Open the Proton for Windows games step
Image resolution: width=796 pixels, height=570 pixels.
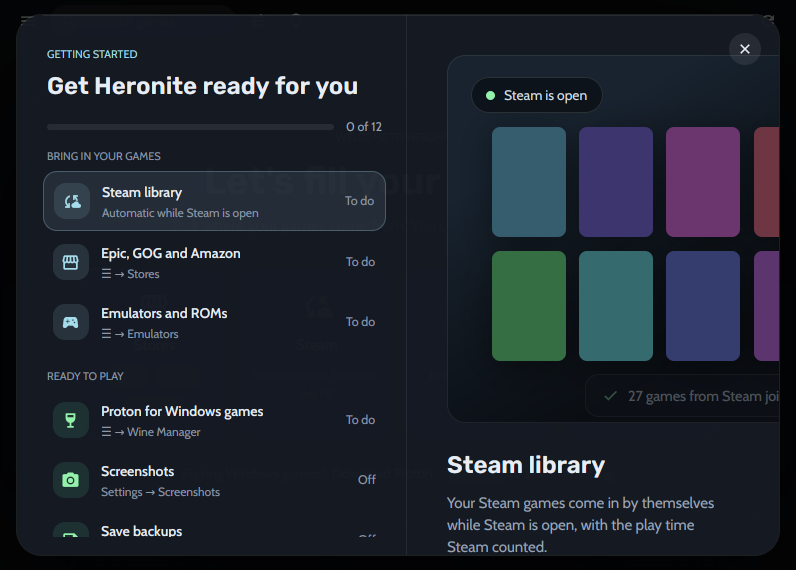(214, 420)
